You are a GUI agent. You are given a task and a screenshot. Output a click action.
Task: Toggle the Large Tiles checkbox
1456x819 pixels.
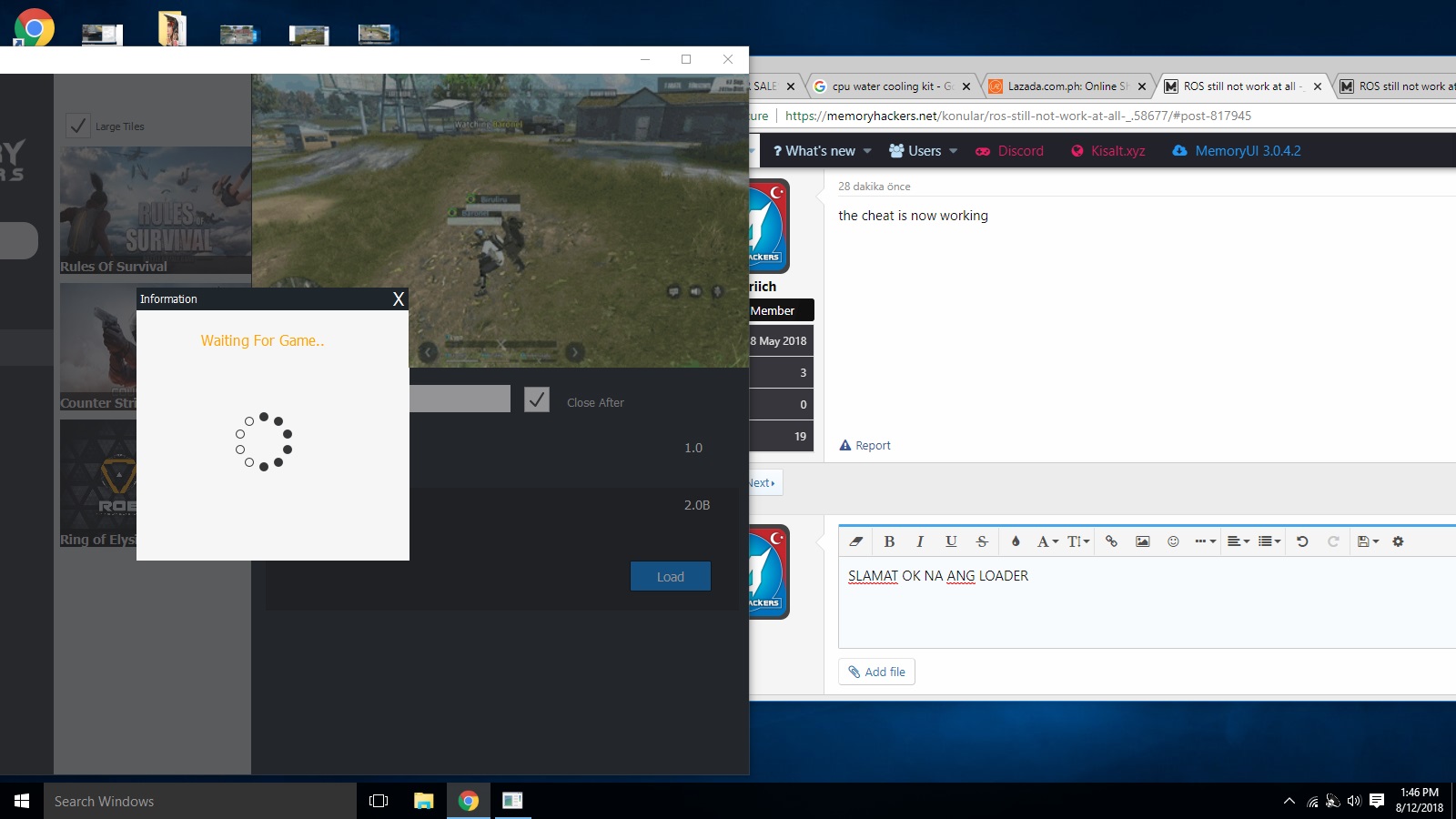[78, 126]
